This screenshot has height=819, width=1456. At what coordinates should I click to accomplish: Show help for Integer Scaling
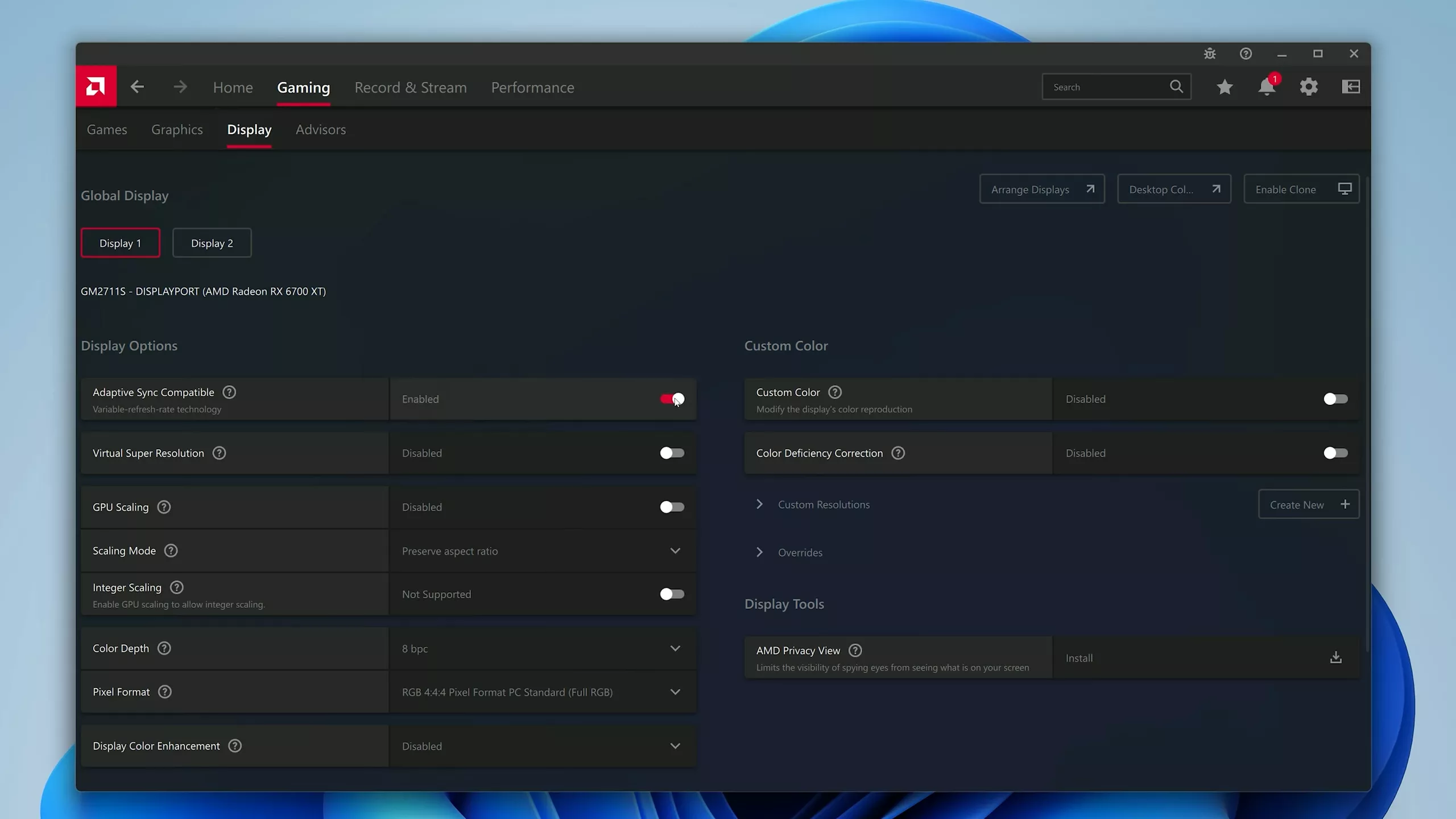click(x=177, y=587)
